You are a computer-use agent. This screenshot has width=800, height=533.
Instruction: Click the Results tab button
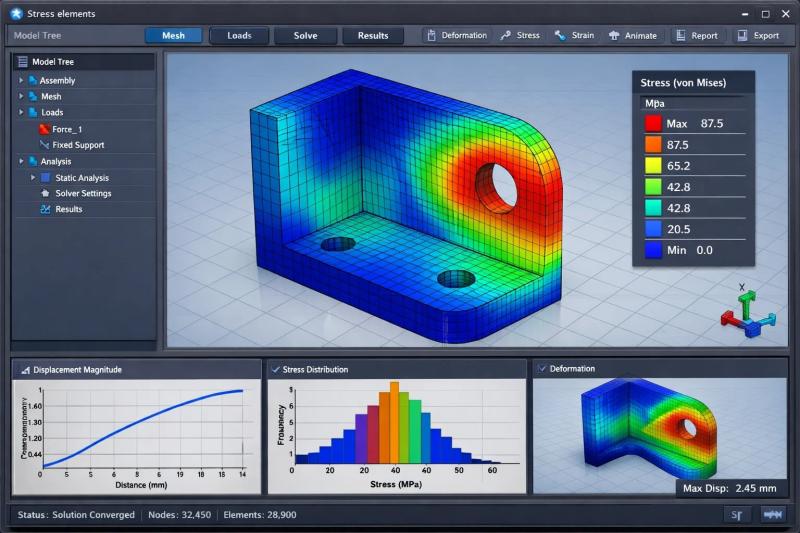coord(373,36)
